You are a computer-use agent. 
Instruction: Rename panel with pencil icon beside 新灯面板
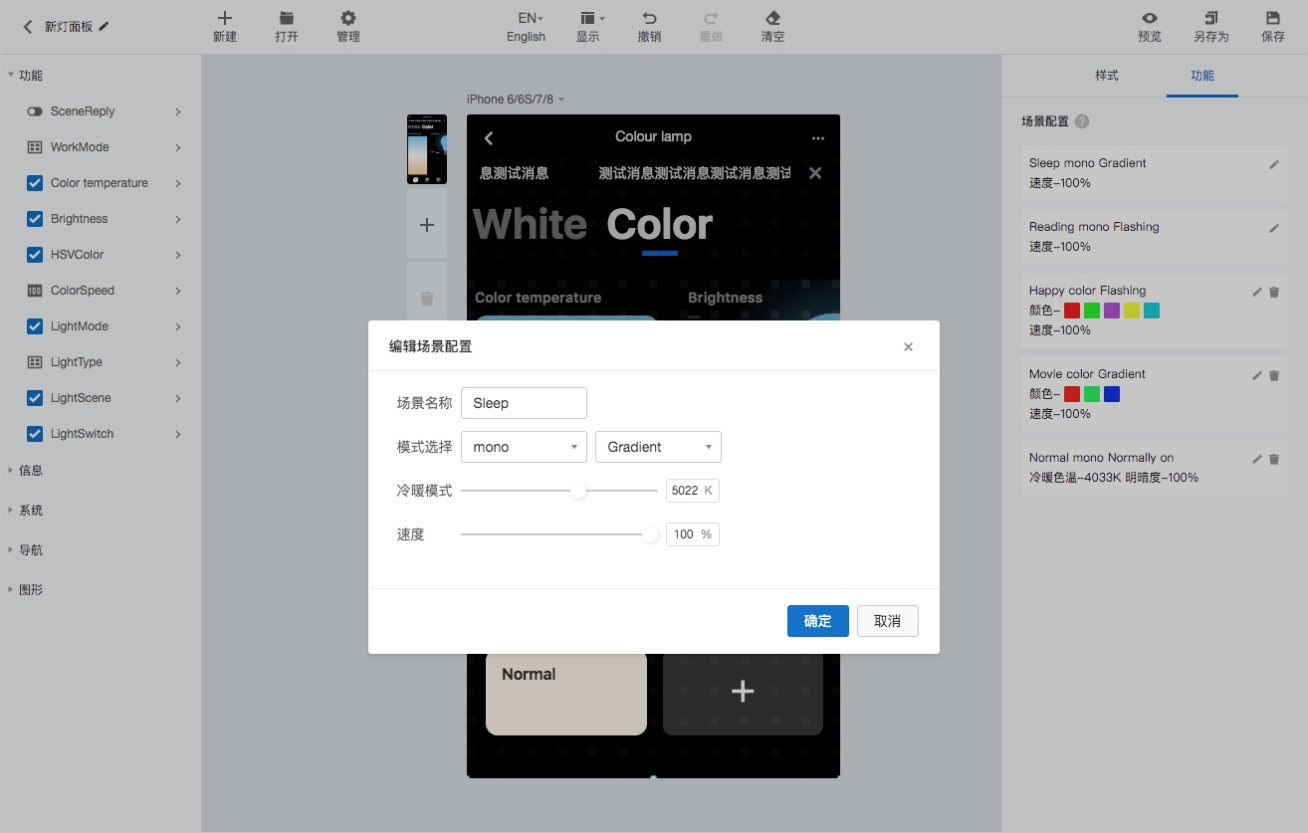pyautogui.click(x=104, y=26)
